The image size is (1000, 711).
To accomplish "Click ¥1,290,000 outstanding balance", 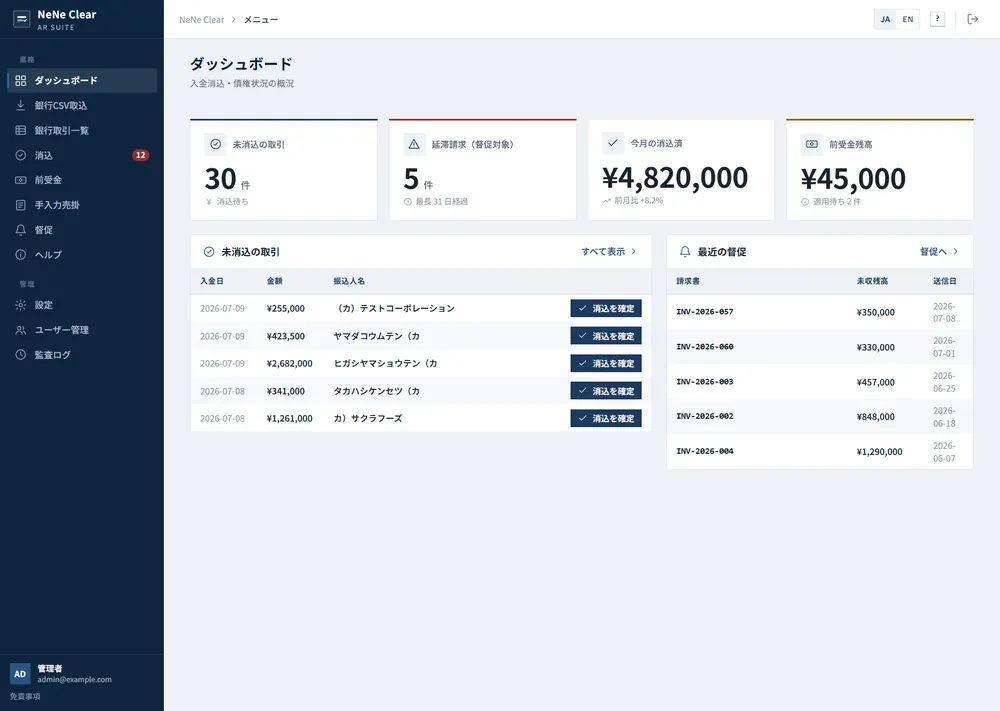I will 879,451.
